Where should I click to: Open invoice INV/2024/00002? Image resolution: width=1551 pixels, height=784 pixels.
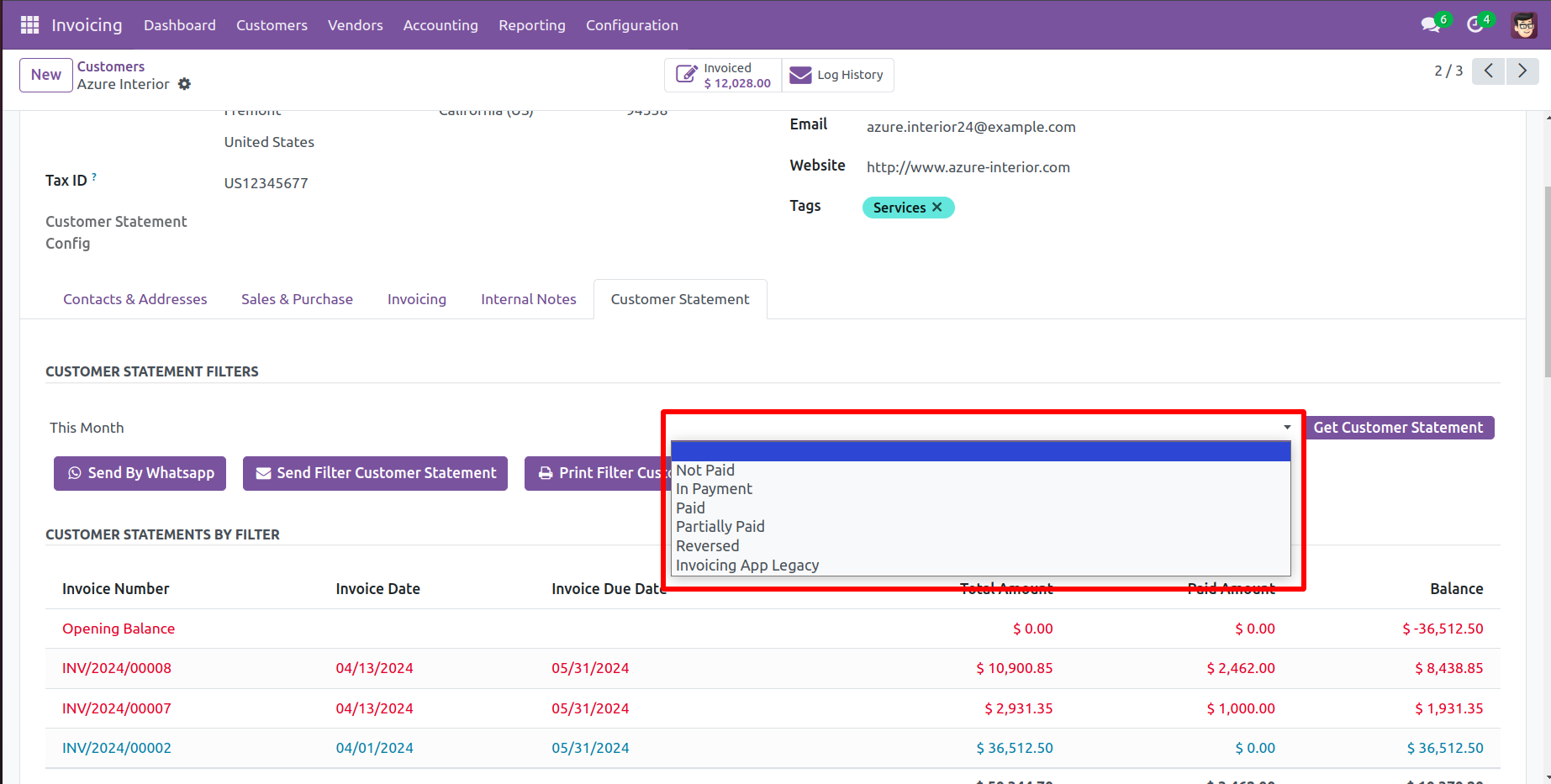tap(117, 748)
